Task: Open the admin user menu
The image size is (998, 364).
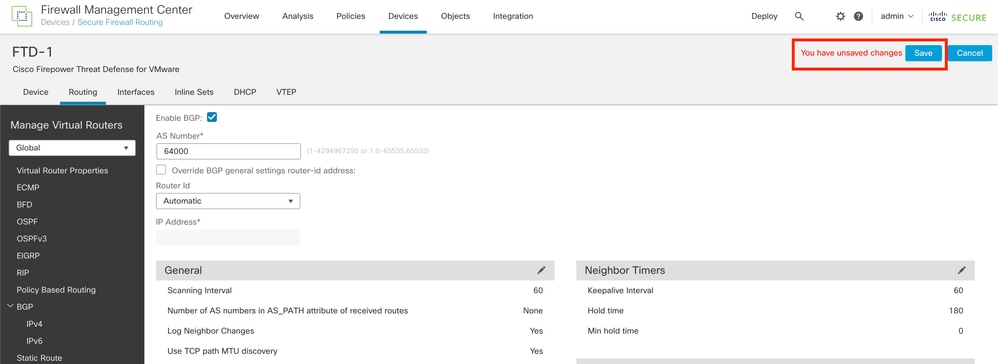Action: 897,17
